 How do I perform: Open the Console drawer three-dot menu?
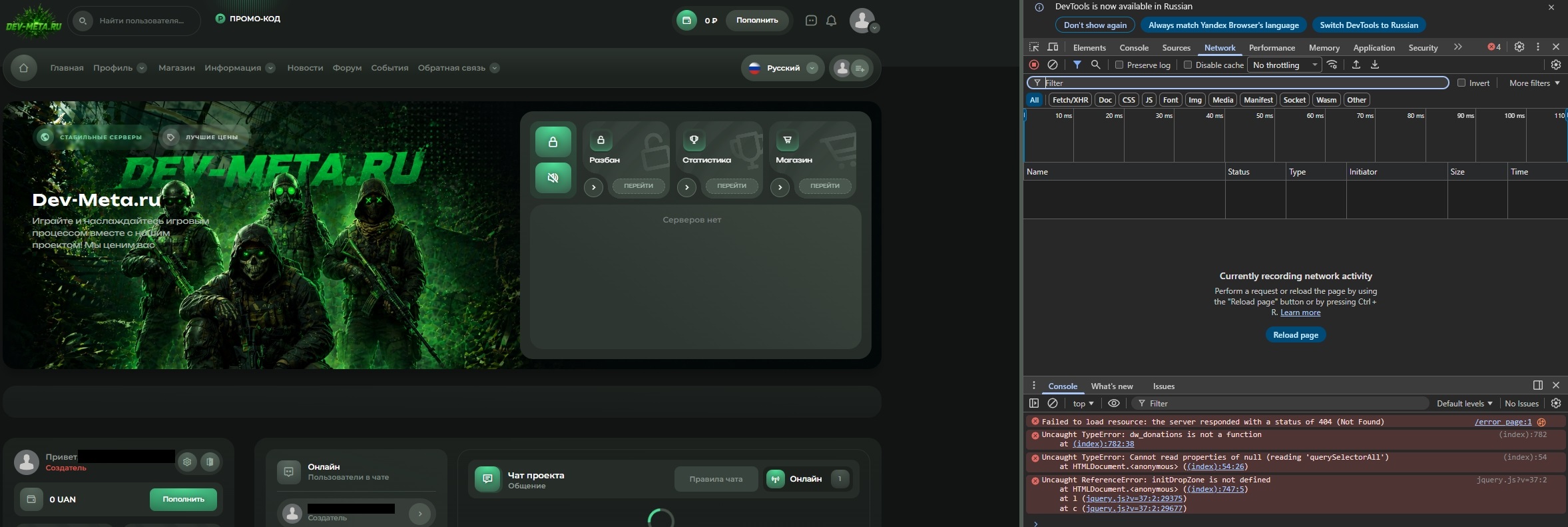click(x=1034, y=385)
